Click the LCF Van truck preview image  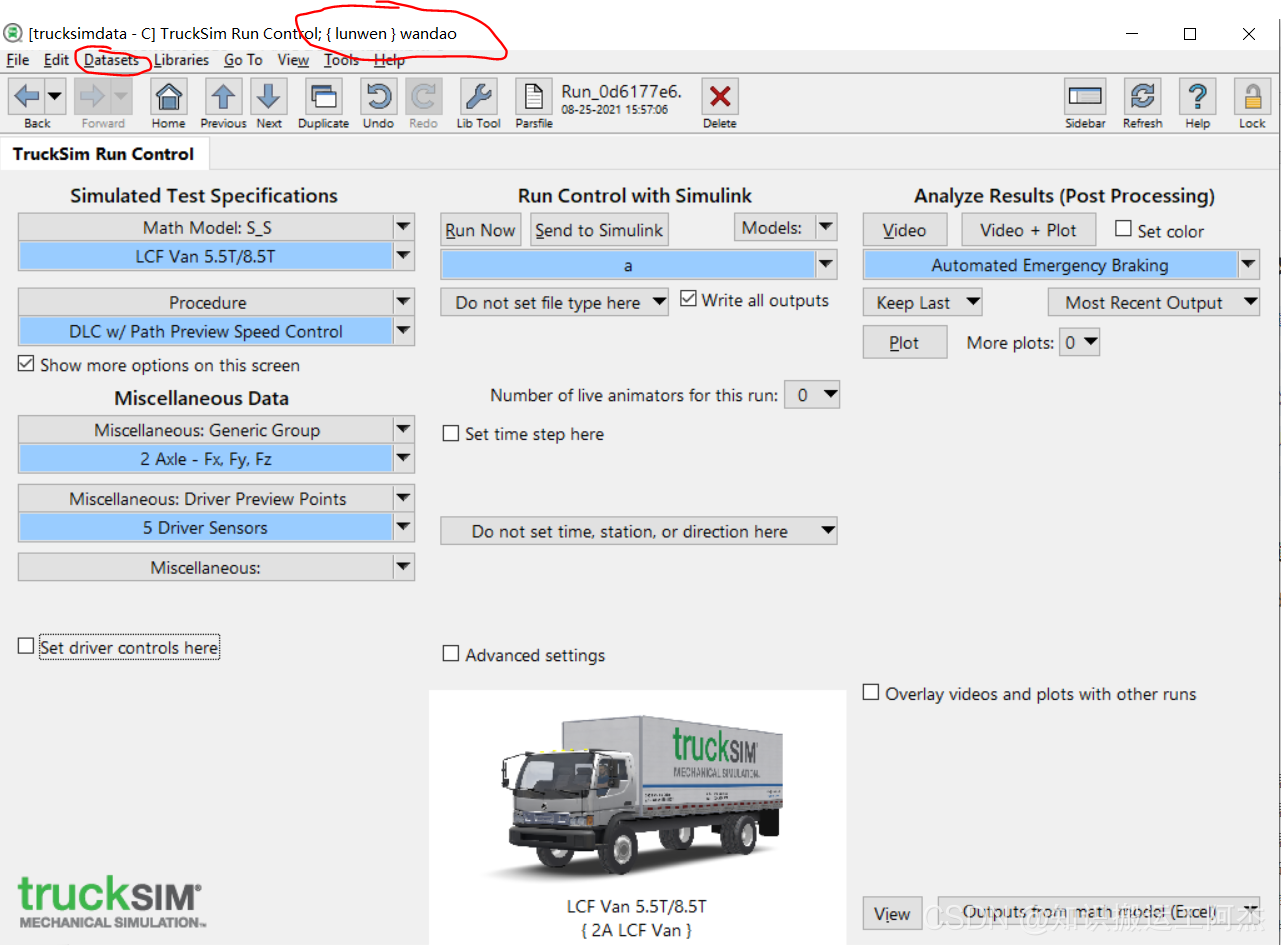coord(637,796)
